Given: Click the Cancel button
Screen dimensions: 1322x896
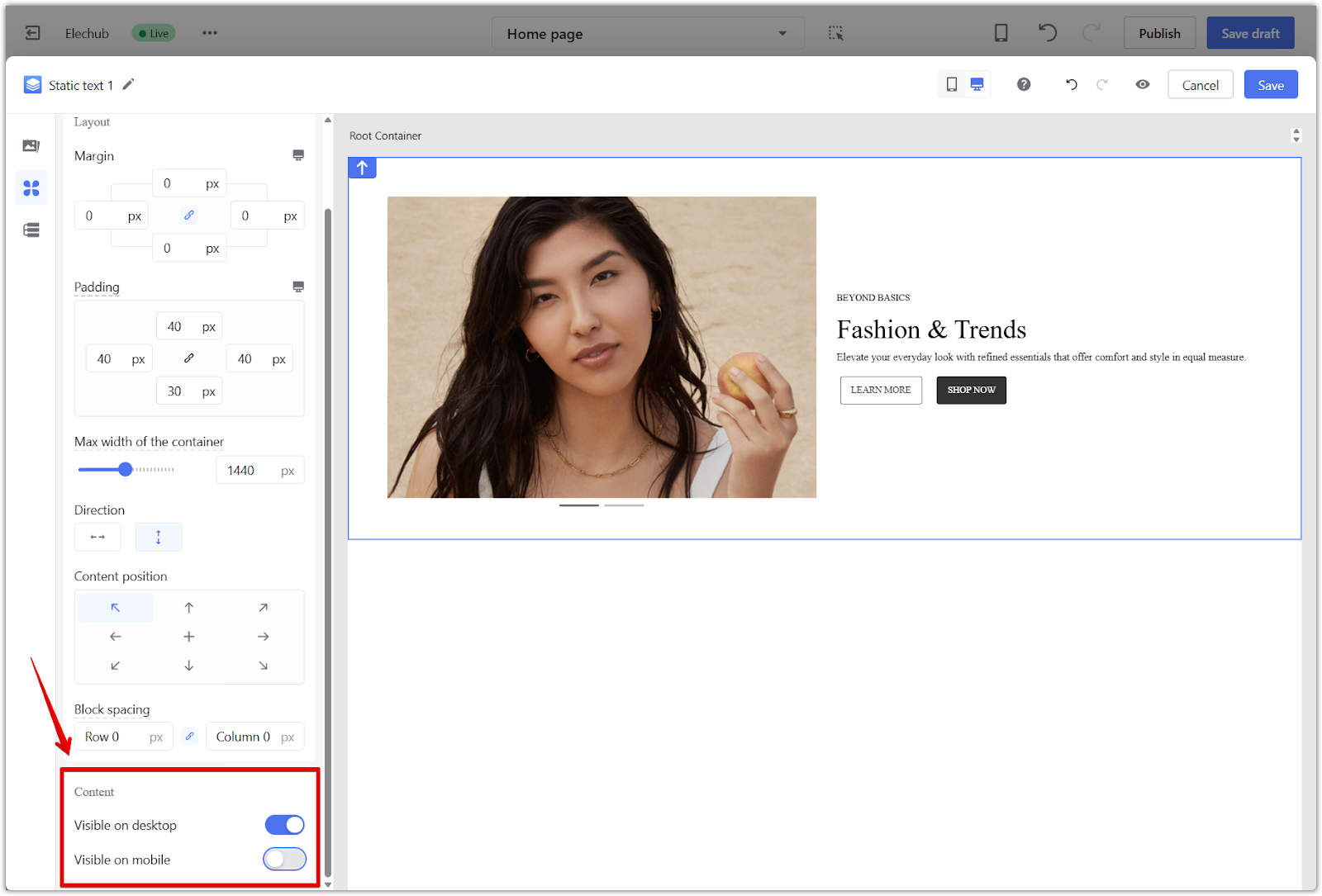Looking at the screenshot, I should tap(1200, 85).
